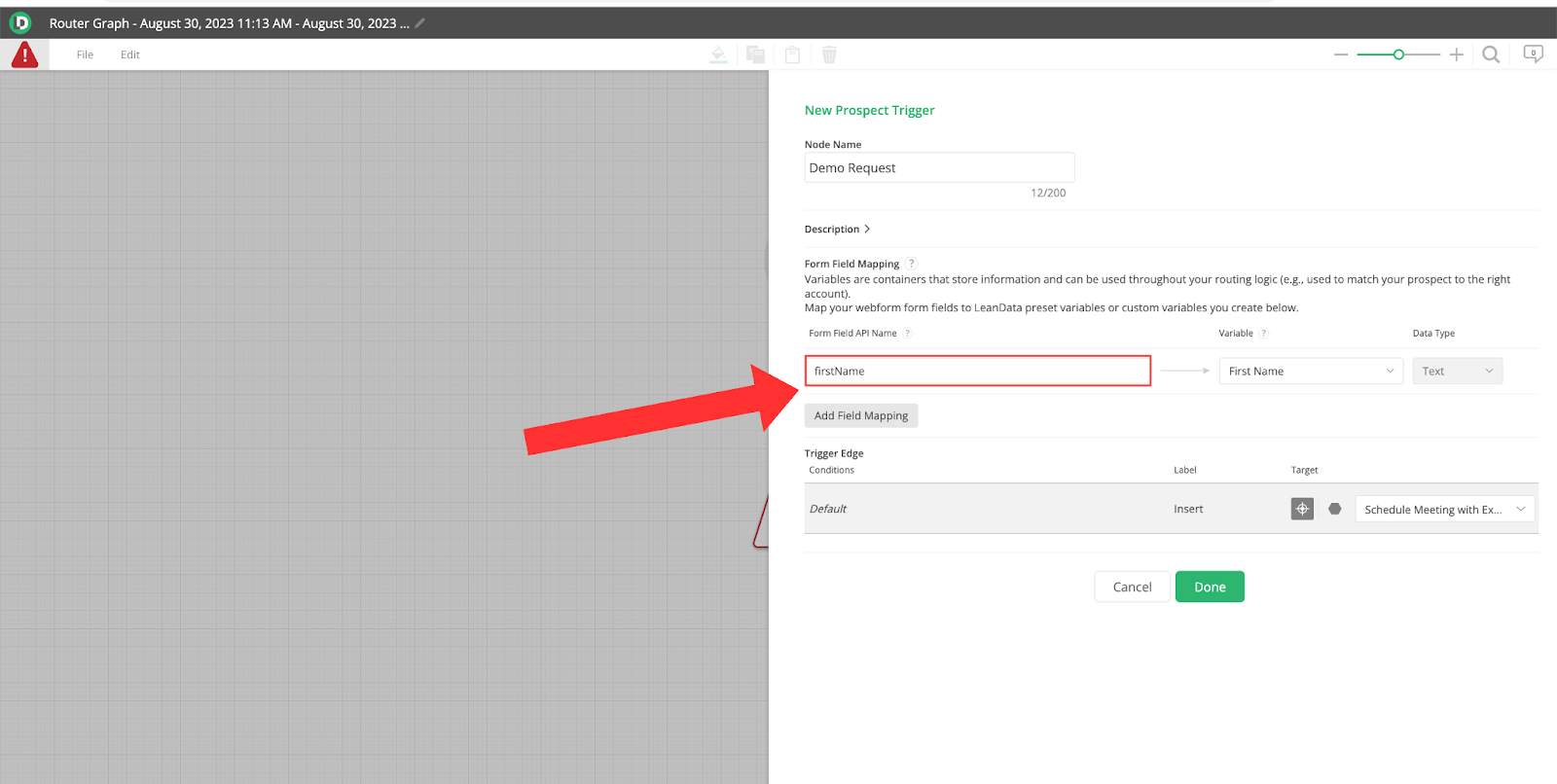Image resolution: width=1557 pixels, height=784 pixels.
Task: Open the First Name variable dropdown
Action: coord(1310,371)
